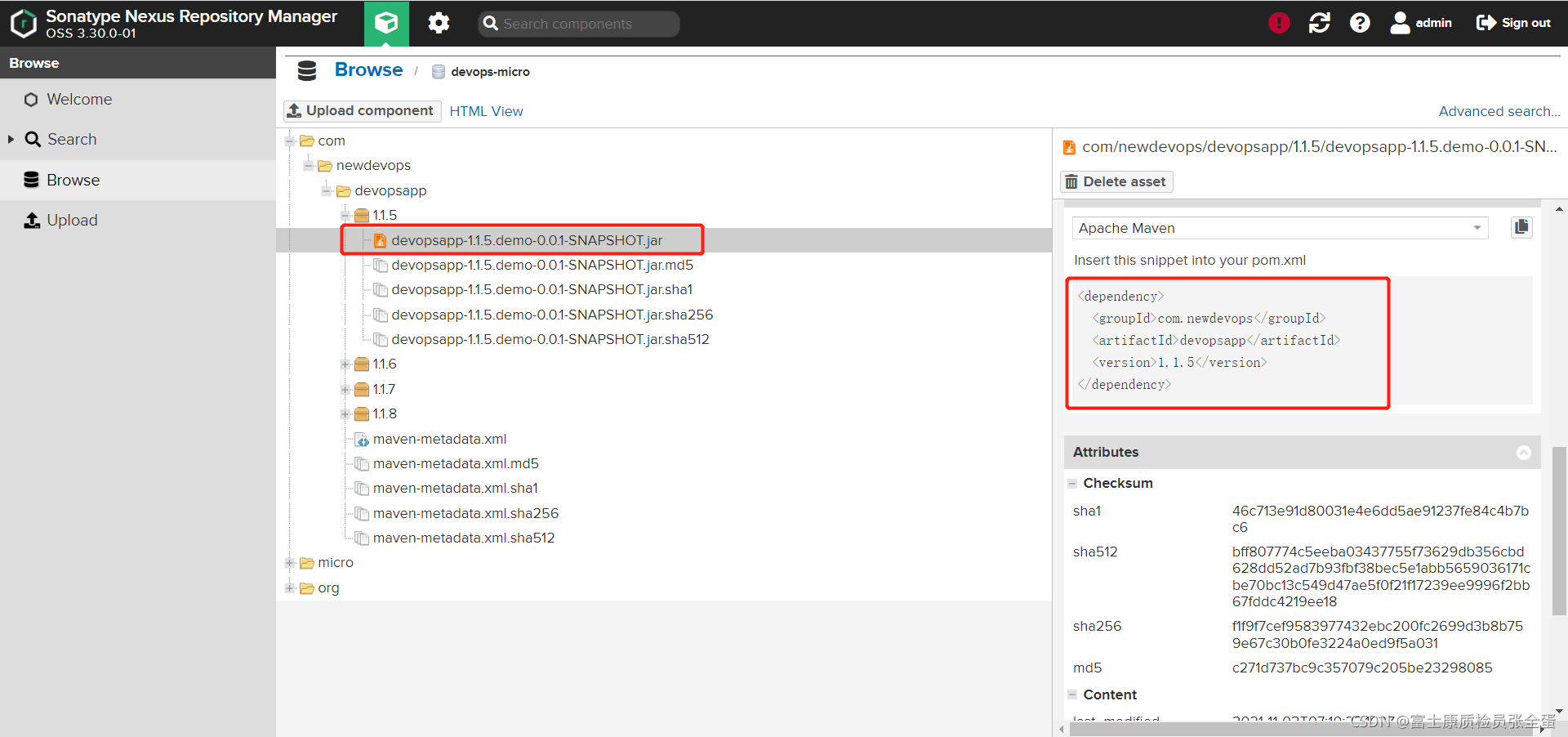Image resolution: width=1568 pixels, height=737 pixels.
Task: Select maven-metadata.xml.sha512 file
Action: point(464,538)
